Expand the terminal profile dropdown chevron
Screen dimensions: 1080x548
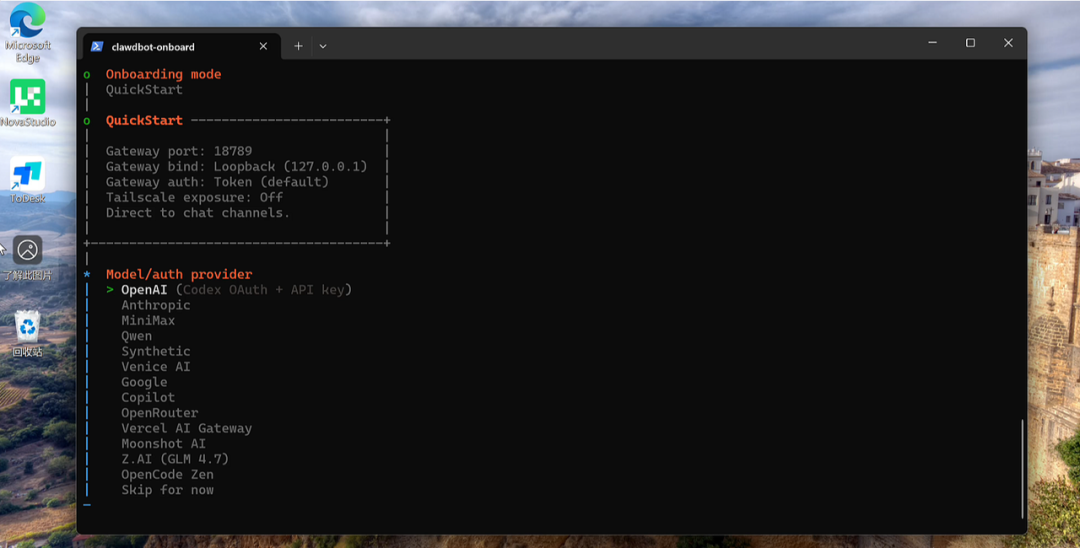tap(323, 46)
